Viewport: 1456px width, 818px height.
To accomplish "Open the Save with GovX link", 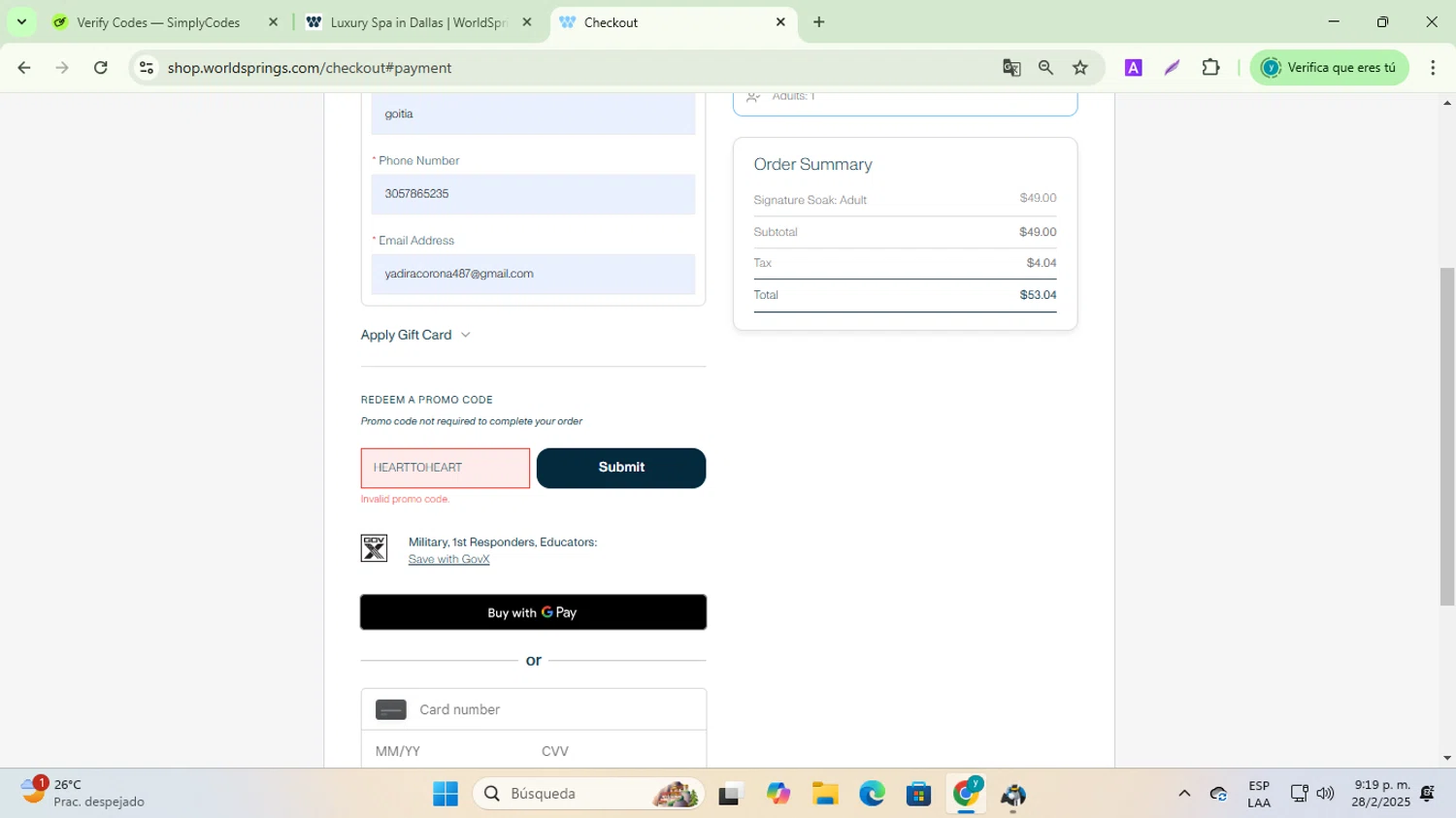I will coord(448,560).
